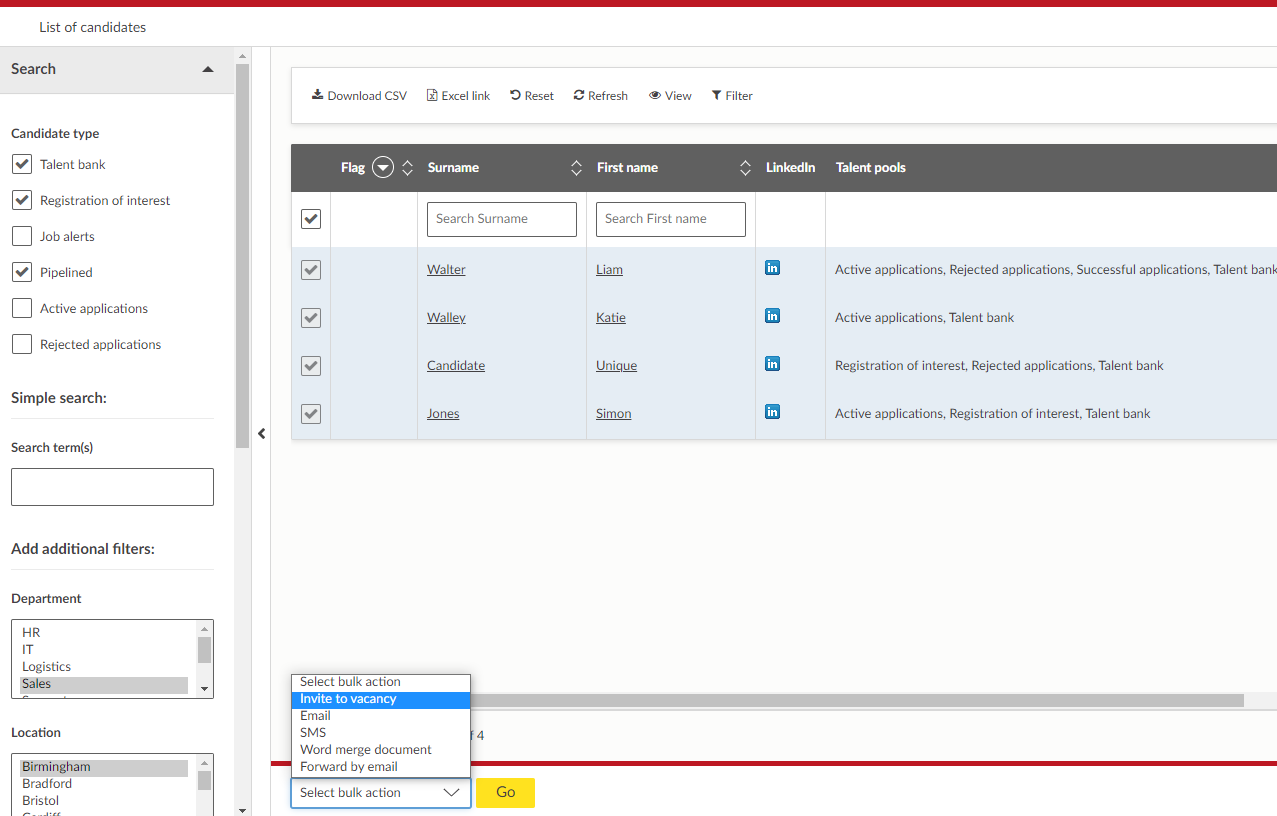Refresh the candidate list
The image size is (1277, 816).
[x=600, y=96]
